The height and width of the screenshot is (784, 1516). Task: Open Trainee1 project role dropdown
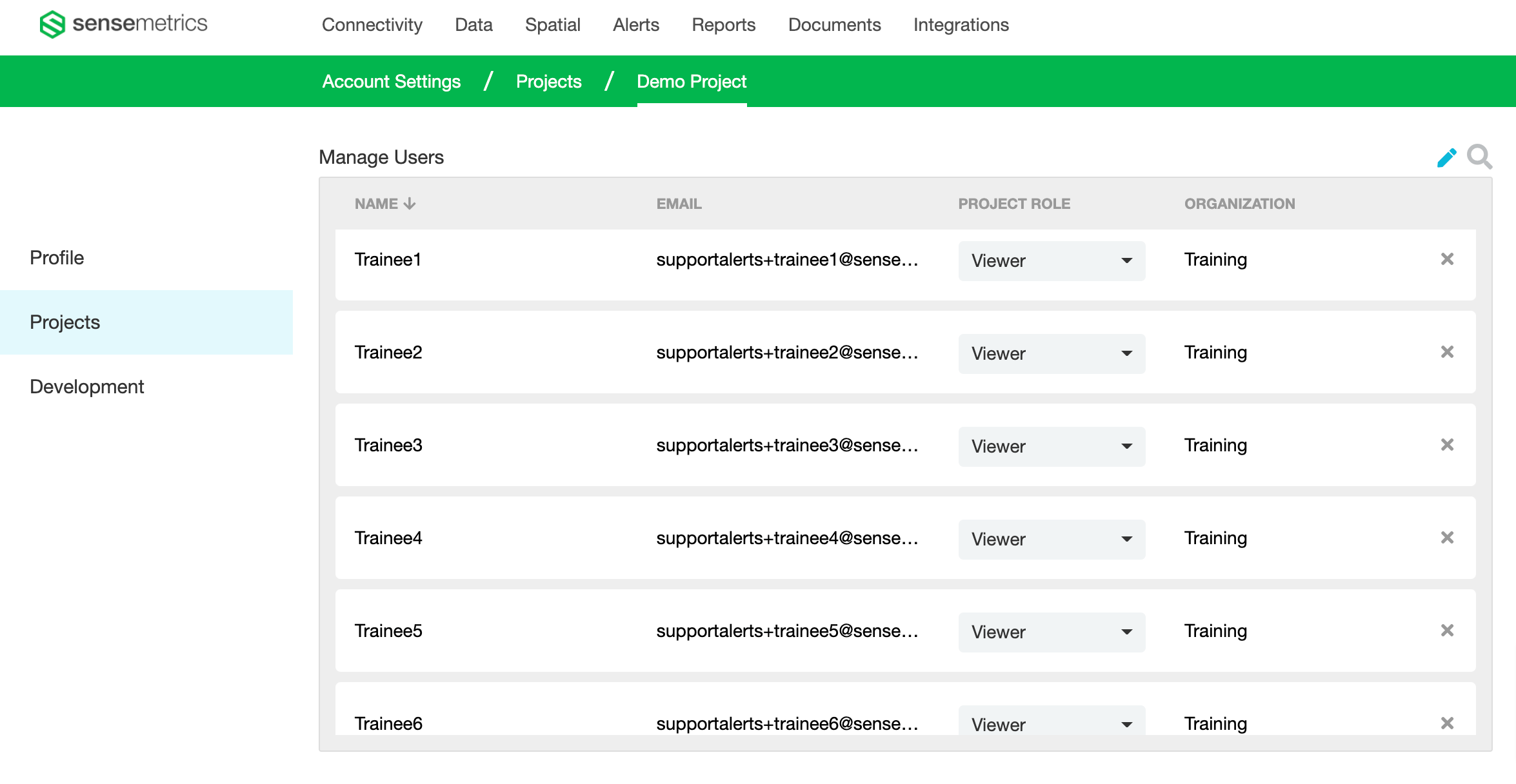(1052, 260)
